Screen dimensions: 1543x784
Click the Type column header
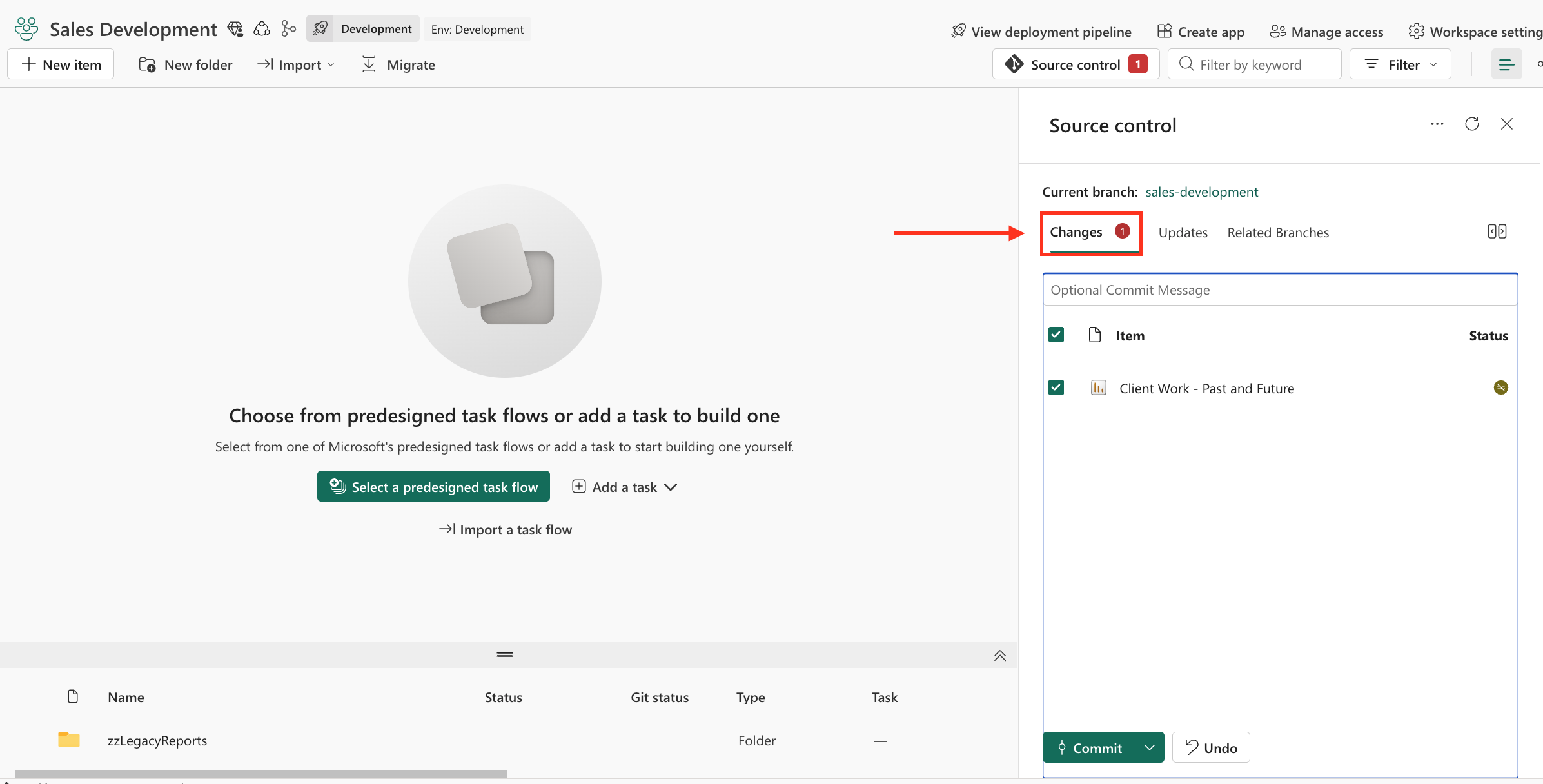[x=751, y=698]
